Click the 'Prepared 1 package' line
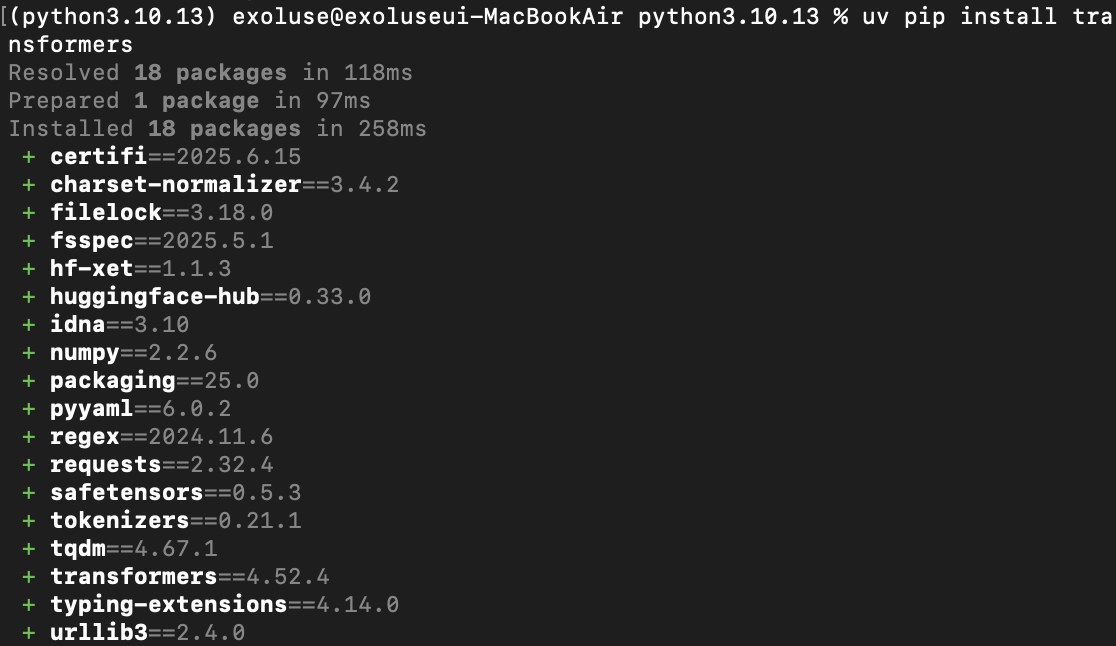The image size is (1116, 646). point(189,101)
